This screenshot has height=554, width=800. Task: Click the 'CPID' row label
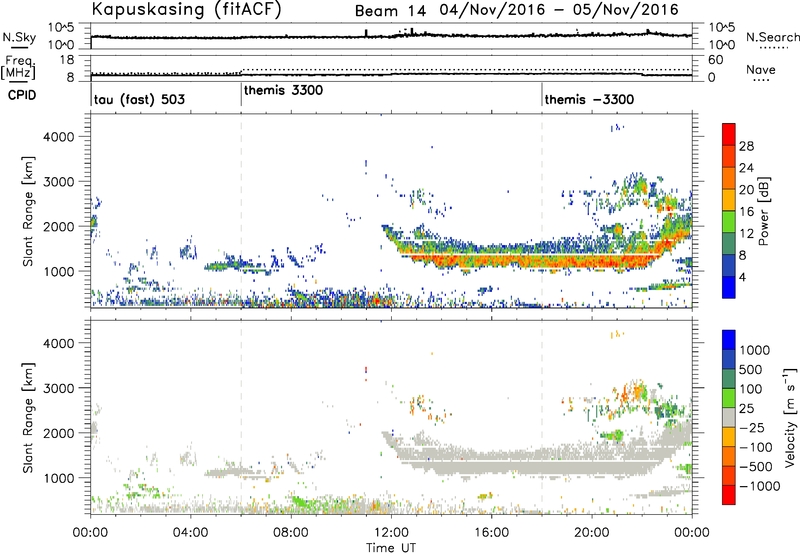tap(22, 95)
